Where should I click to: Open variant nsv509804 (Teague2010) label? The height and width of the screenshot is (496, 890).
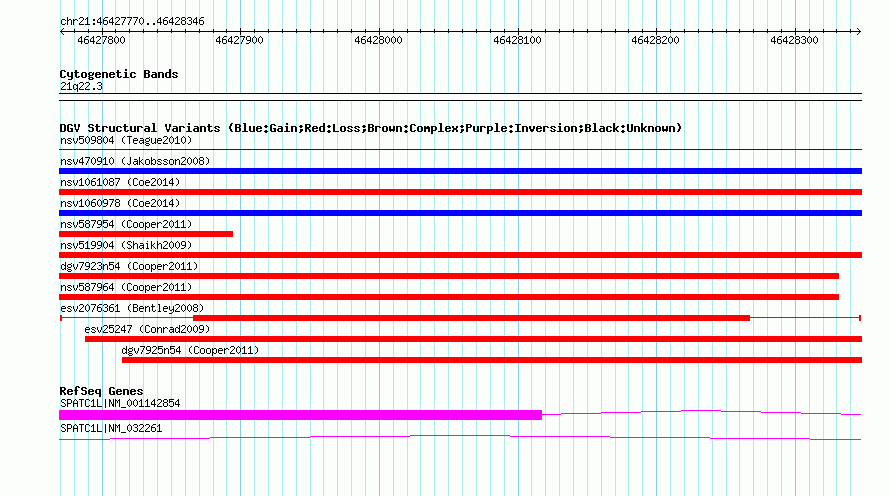(x=126, y=140)
